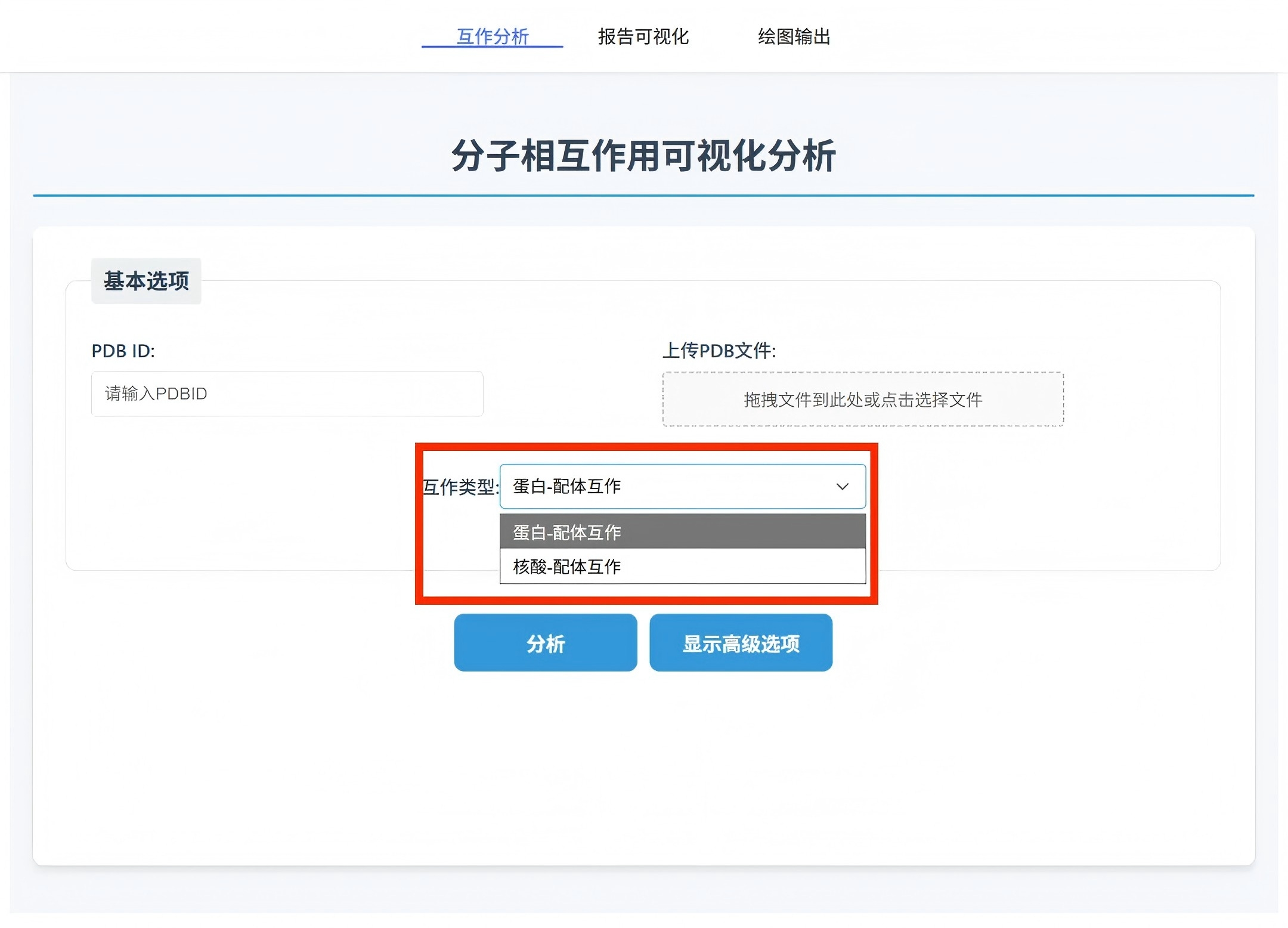1288x928 pixels.
Task: Click the PDB ID: field label
Action: [123, 351]
